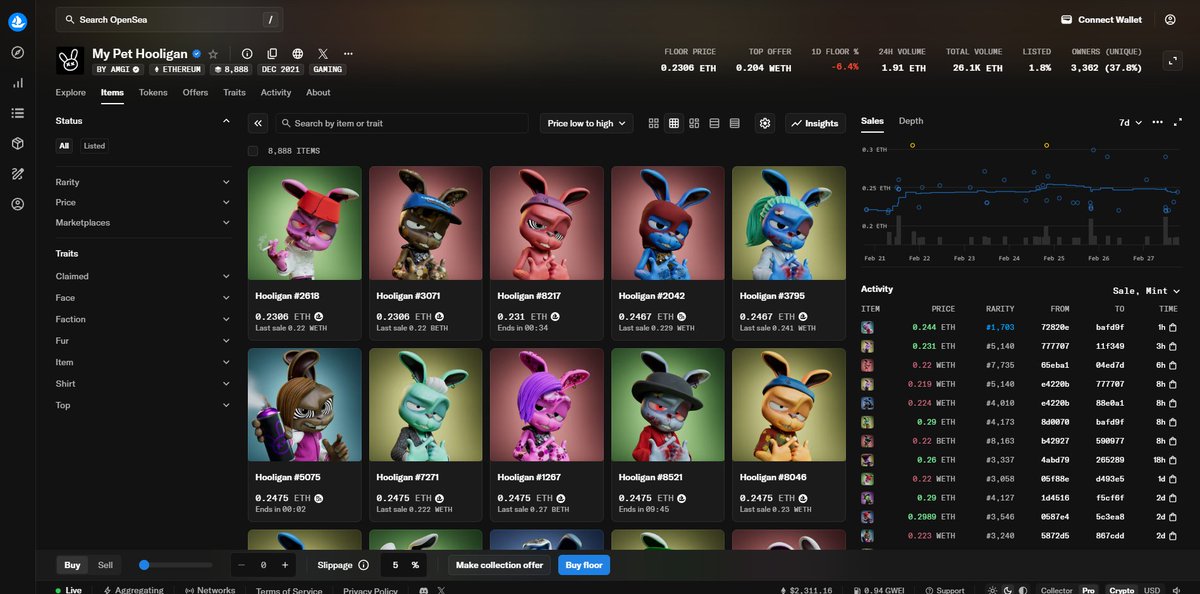Open the account avatar icon at top right
The width and height of the screenshot is (1200, 594).
click(x=1170, y=19)
